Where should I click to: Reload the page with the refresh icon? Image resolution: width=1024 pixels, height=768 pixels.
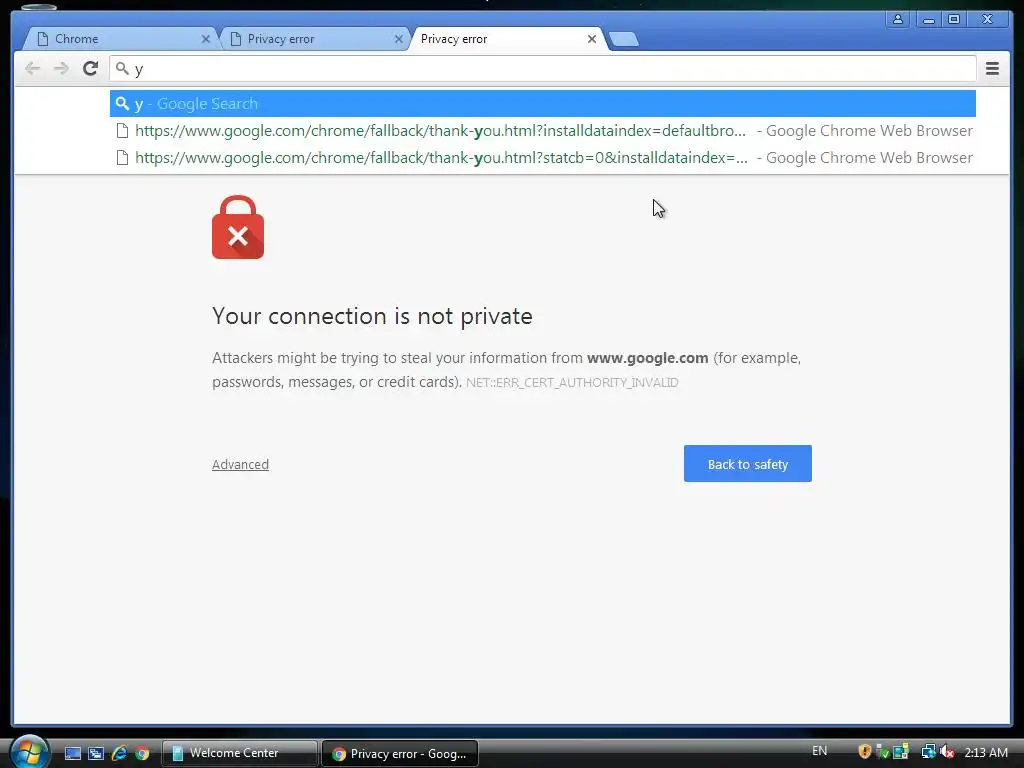pyautogui.click(x=90, y=69)
